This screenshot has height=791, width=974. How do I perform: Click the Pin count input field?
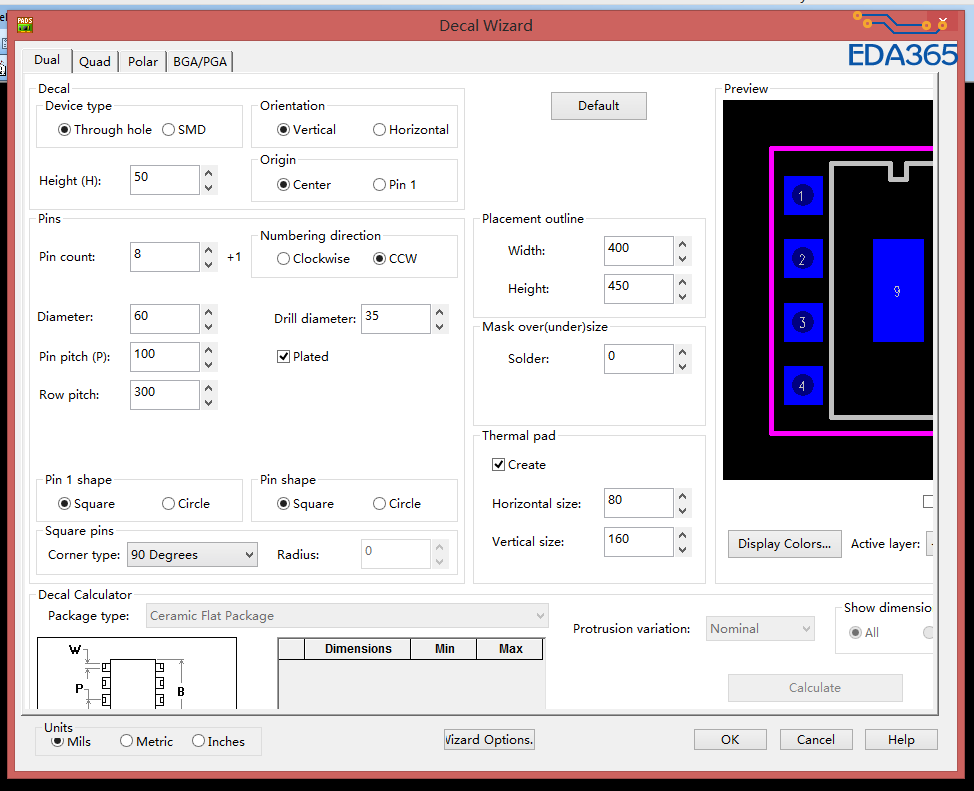[165, 257]
